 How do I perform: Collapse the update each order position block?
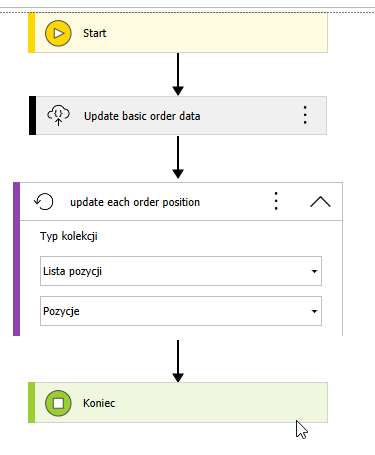(320, 202)
